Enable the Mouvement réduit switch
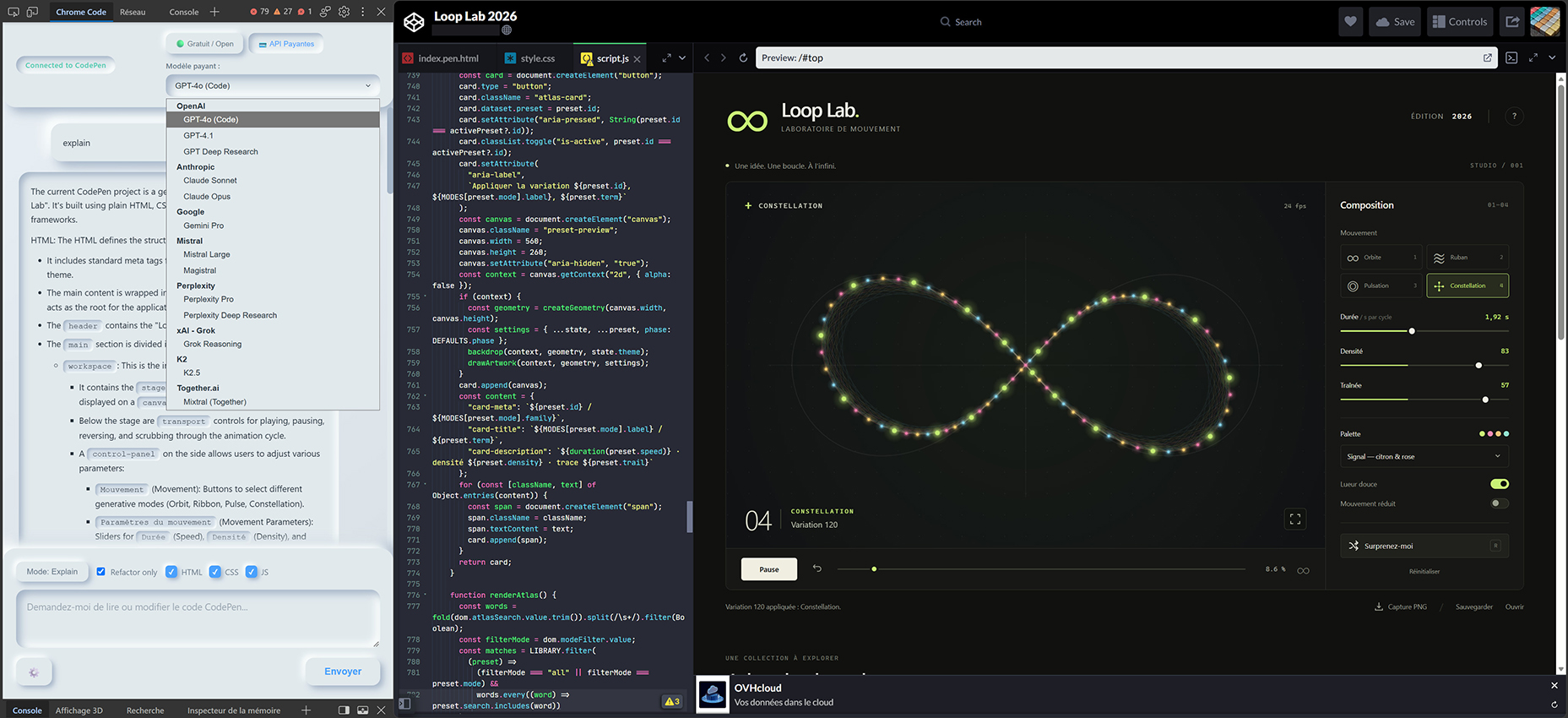This screenshot has height=718, width=1568. 1500,503
